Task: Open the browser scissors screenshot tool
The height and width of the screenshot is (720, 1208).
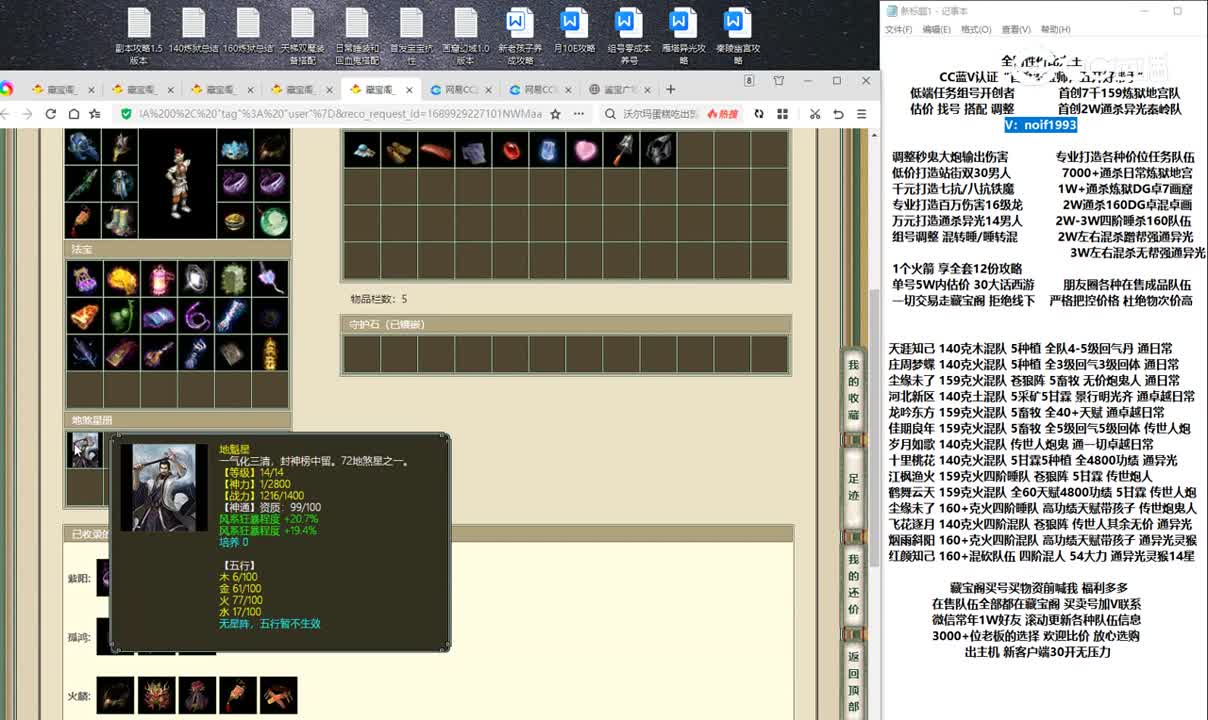Action: [815, 114]
